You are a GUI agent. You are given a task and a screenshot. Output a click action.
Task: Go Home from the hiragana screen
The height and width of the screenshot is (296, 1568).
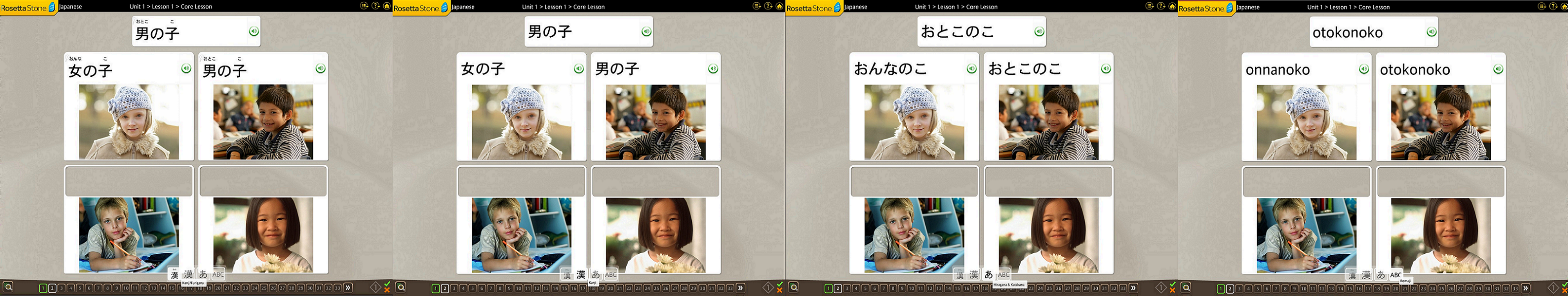pyautogui.click(x=1172, y=5)
